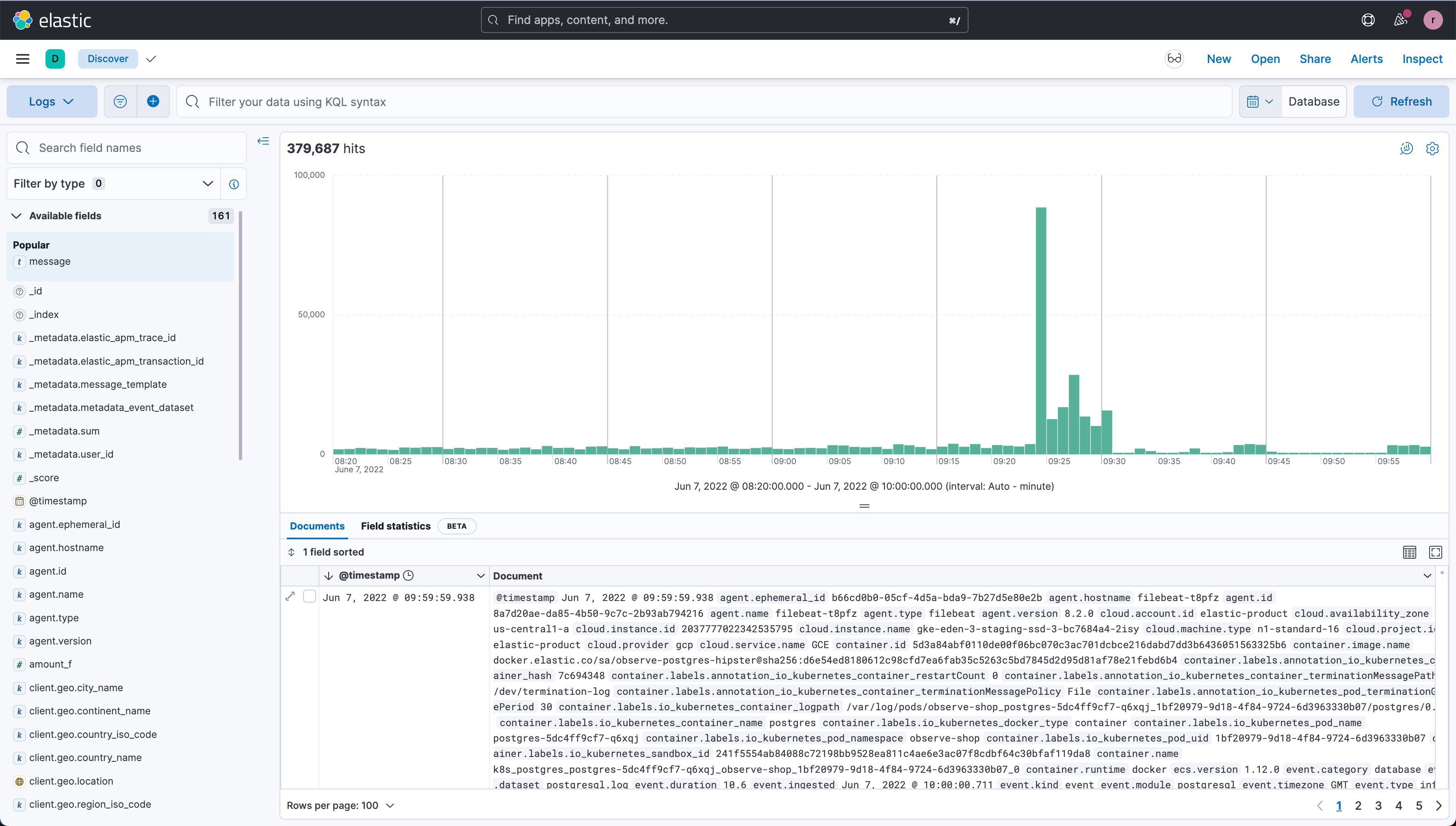The height and width of the screenshot is (826, 1456).
Task: Select the first document row checkbox
Action: pyautogui.click(x=309, y=596)
